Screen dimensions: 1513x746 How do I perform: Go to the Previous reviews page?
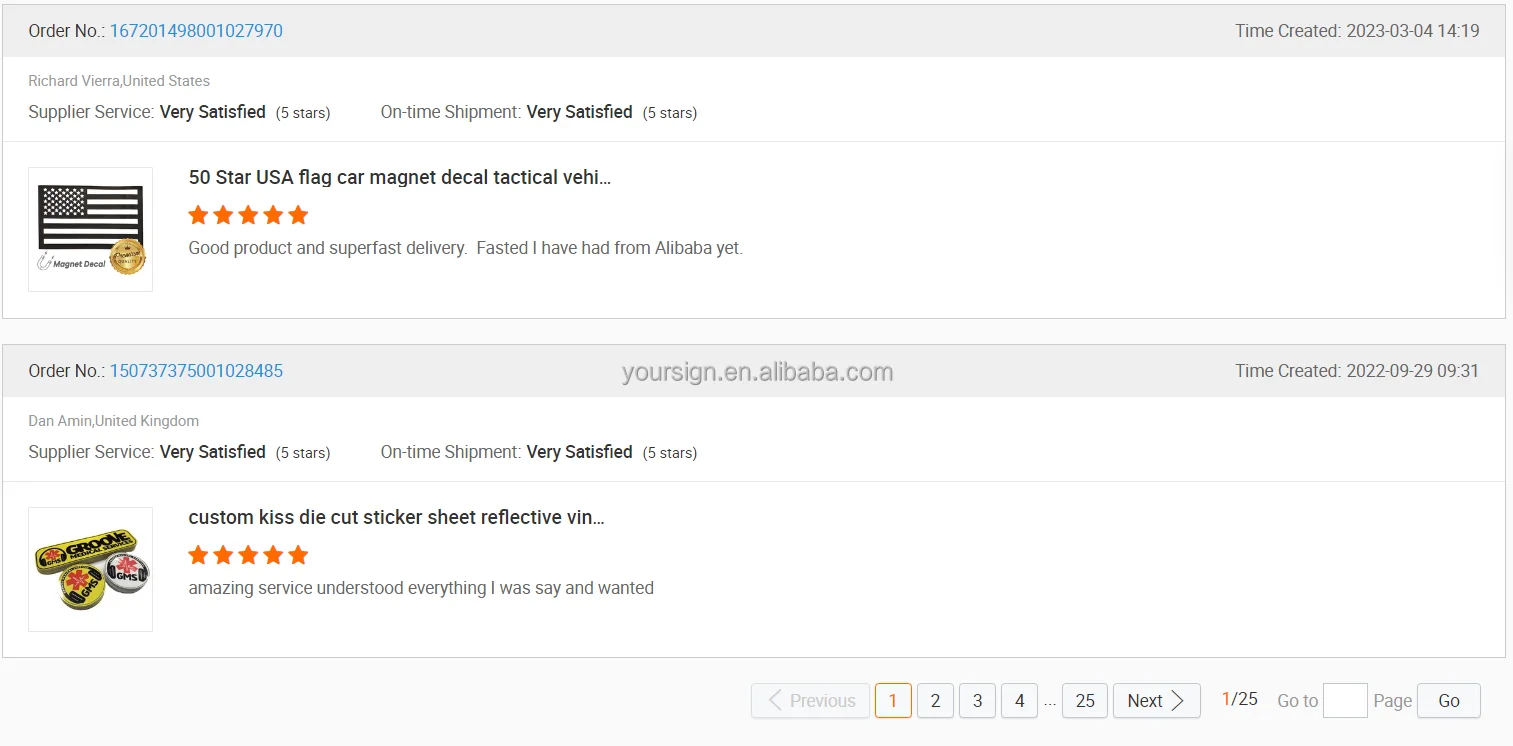click(811, 701)
